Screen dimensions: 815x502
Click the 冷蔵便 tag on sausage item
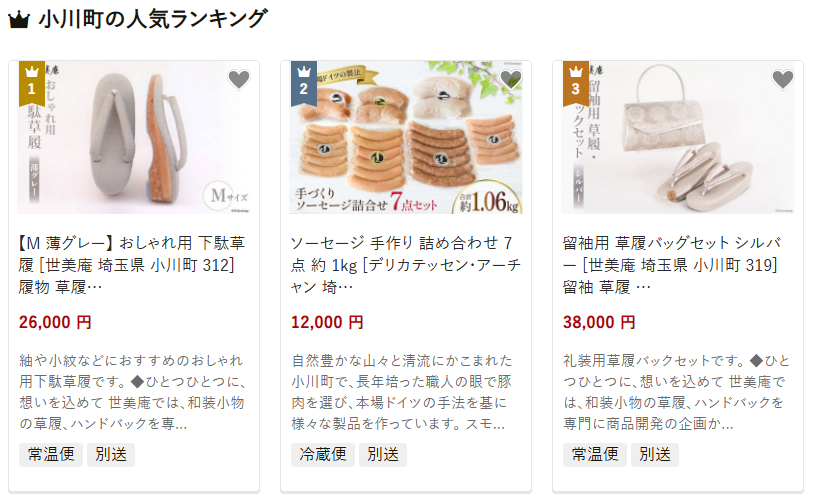click(323, 455)
